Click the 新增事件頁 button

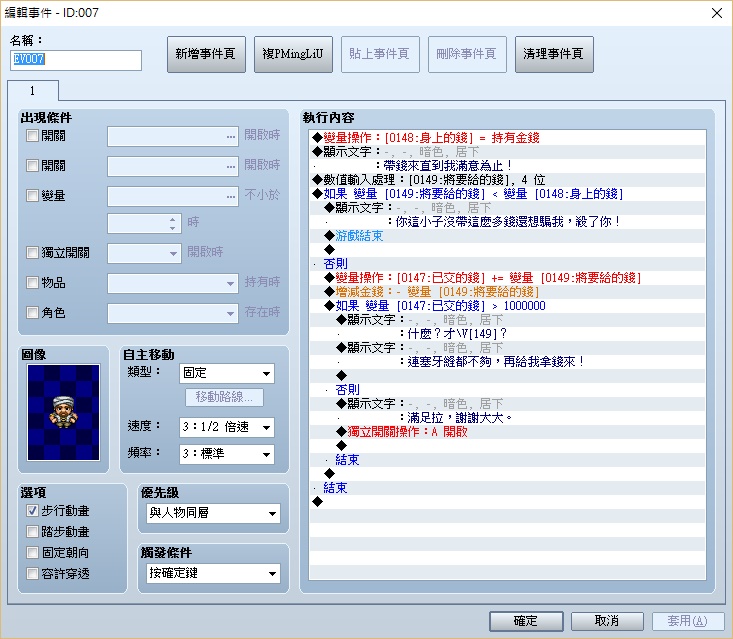tap(206, 54)
